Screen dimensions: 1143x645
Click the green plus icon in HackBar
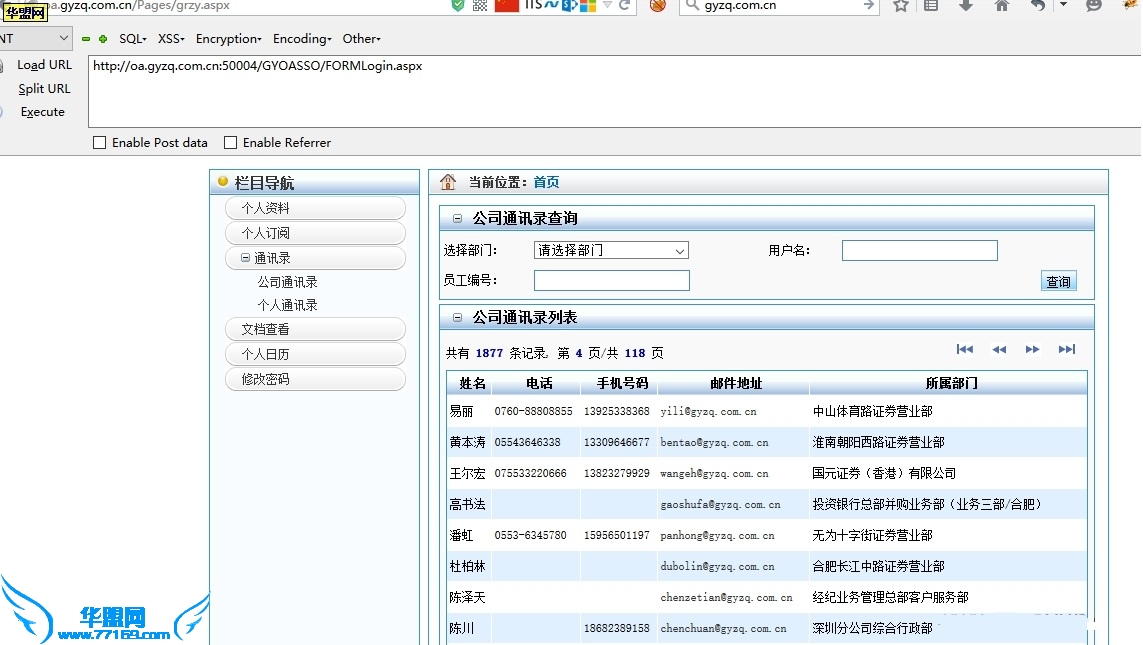tap(102, 39)
